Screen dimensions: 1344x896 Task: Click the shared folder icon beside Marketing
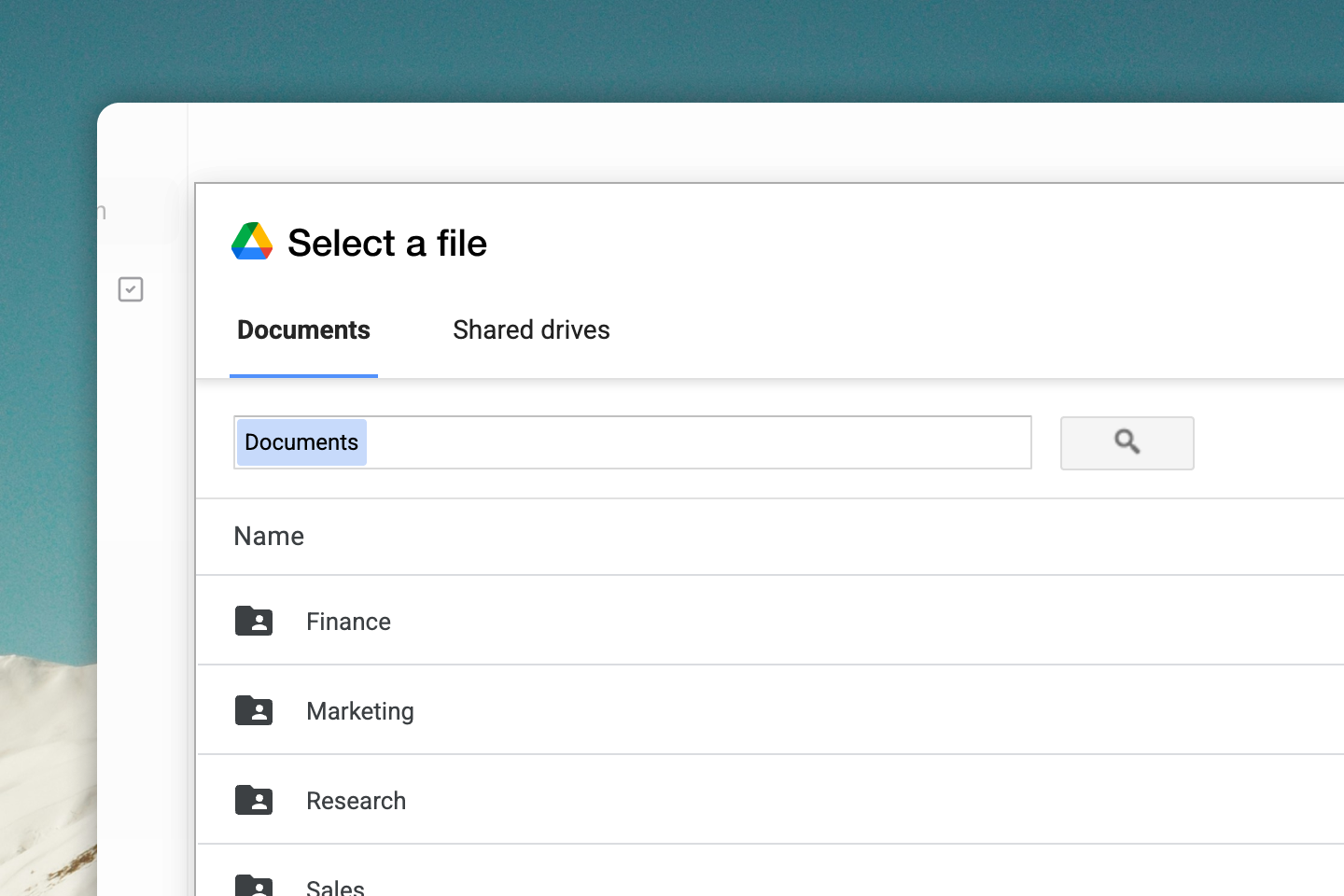(x=254, y=710)
